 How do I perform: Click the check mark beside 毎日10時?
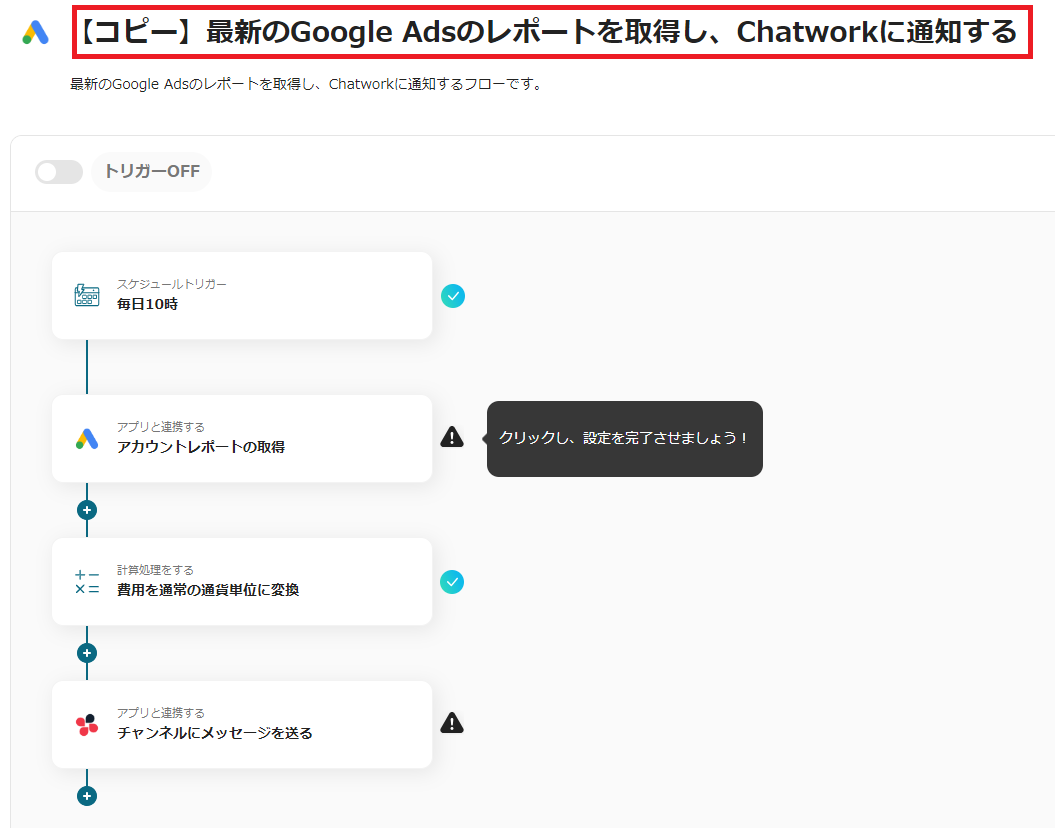click(x=453, y=296)
